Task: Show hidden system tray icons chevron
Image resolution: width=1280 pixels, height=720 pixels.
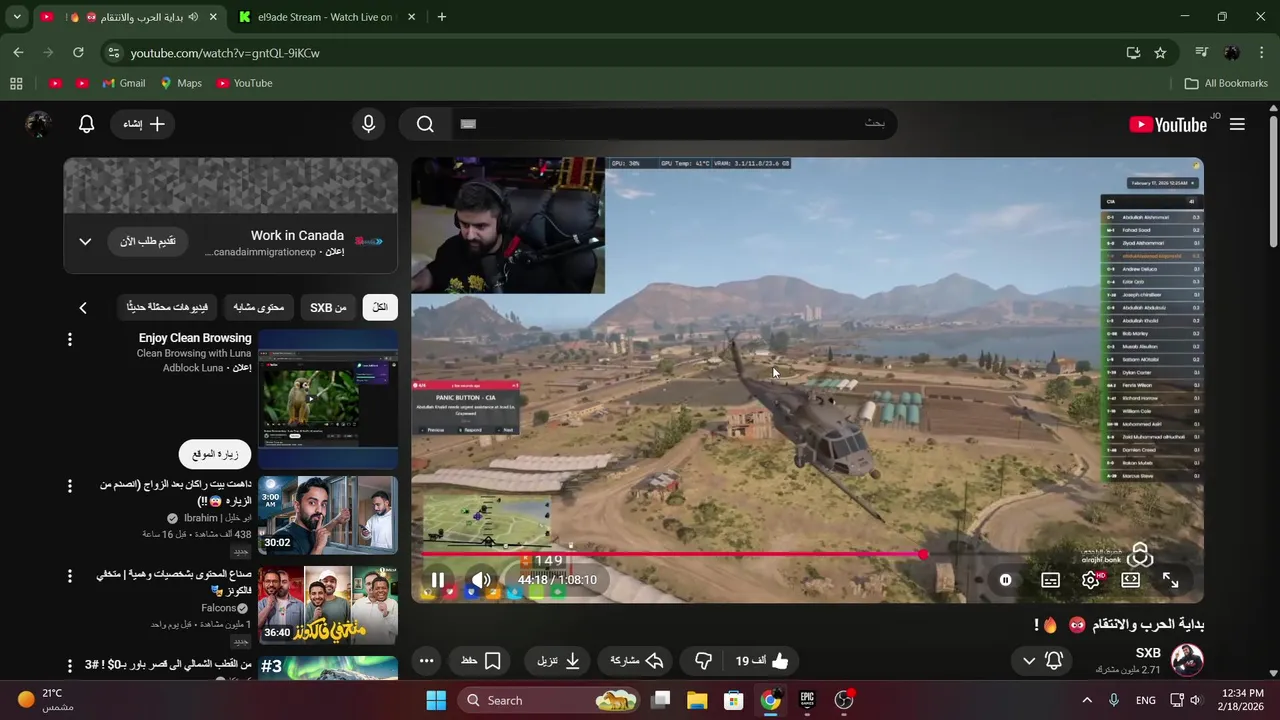Action: pos(1087,700)
